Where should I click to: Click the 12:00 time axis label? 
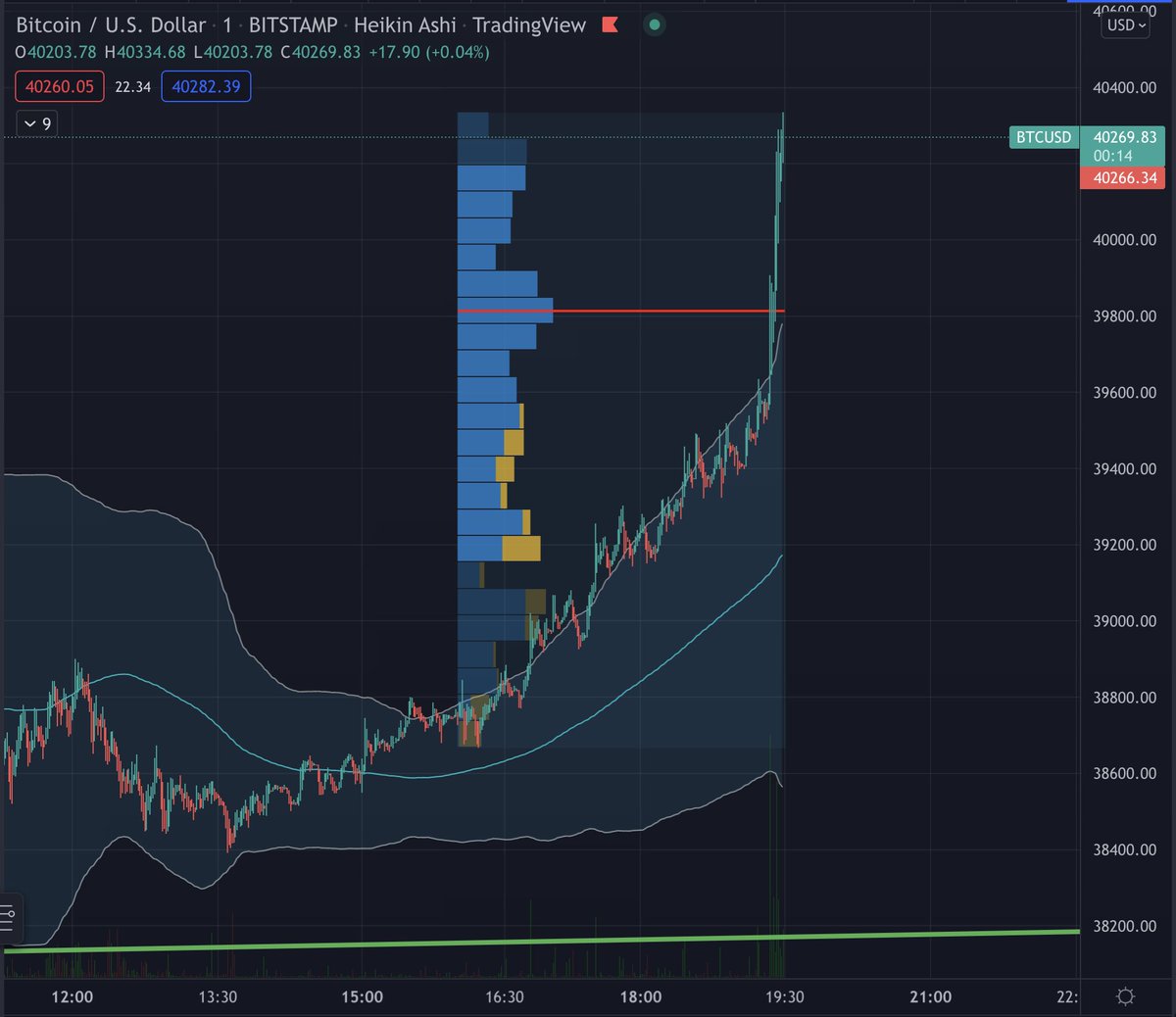(x=72, y=996)
